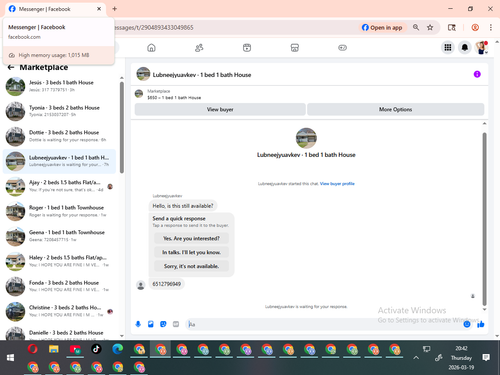Send a thumbs-up like
Screen dimensions: 500x375
tap(481, 324)
